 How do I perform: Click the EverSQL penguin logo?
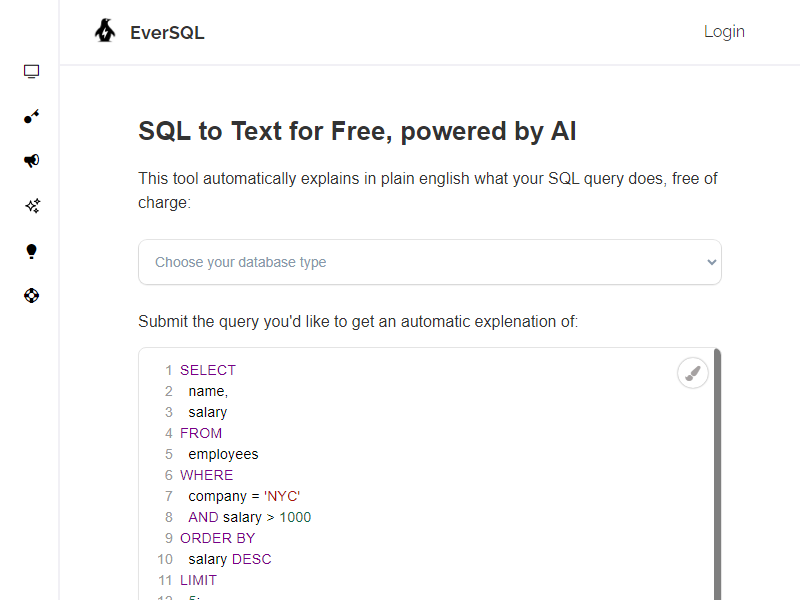(105, 32)
